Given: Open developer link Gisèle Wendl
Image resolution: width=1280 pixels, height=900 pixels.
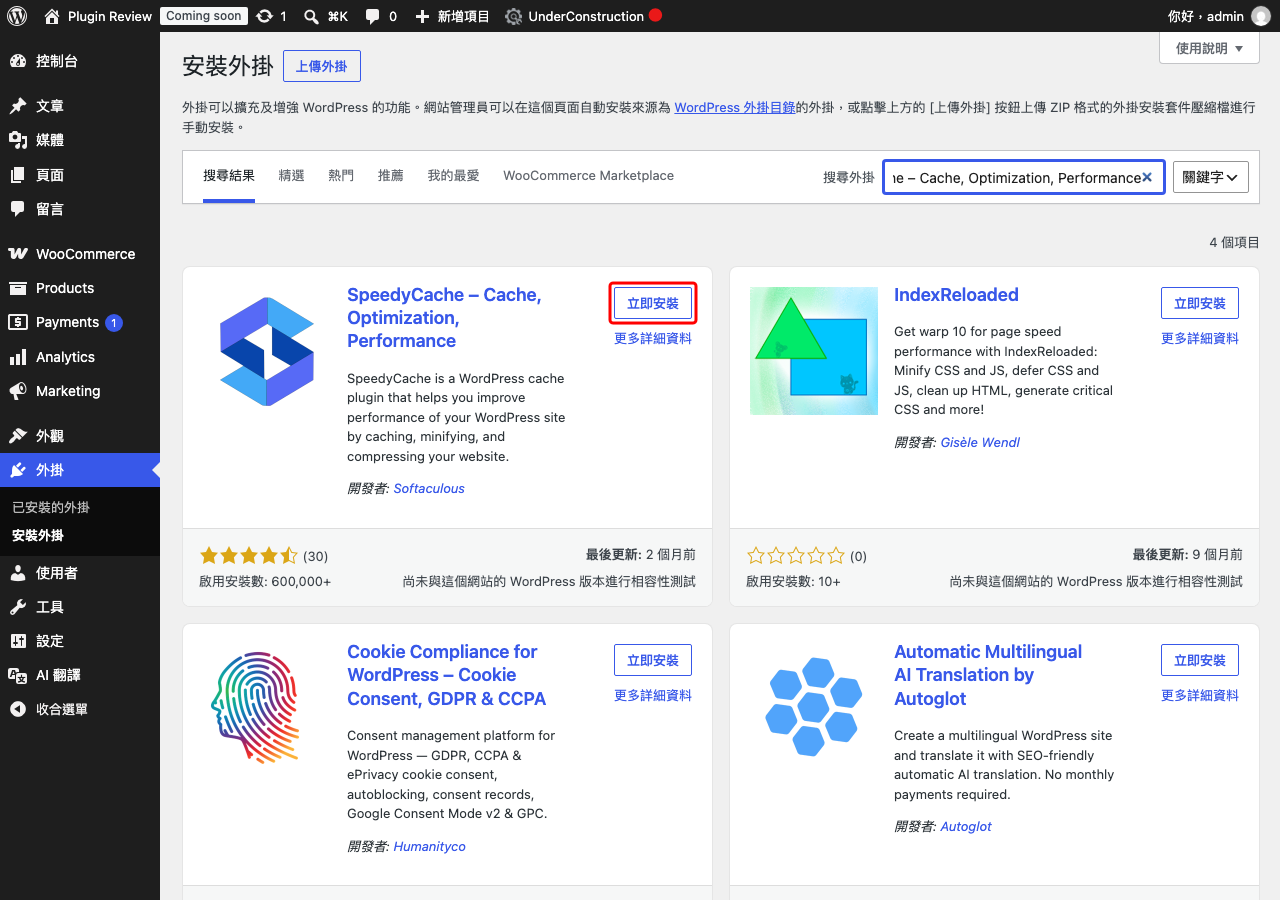Looking at the screenshot, I should point(980,442).
